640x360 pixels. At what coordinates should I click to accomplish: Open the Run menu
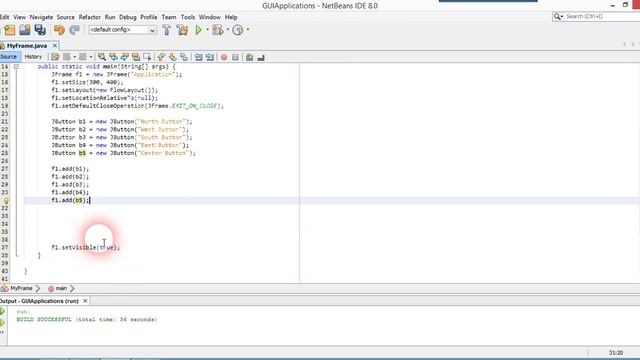[110, 17]
